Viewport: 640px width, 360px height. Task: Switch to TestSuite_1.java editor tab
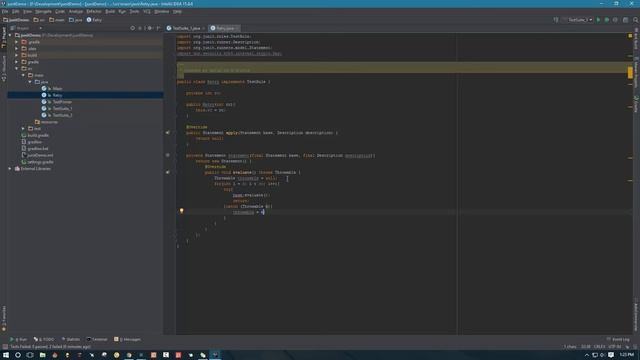tap(185, 28)
